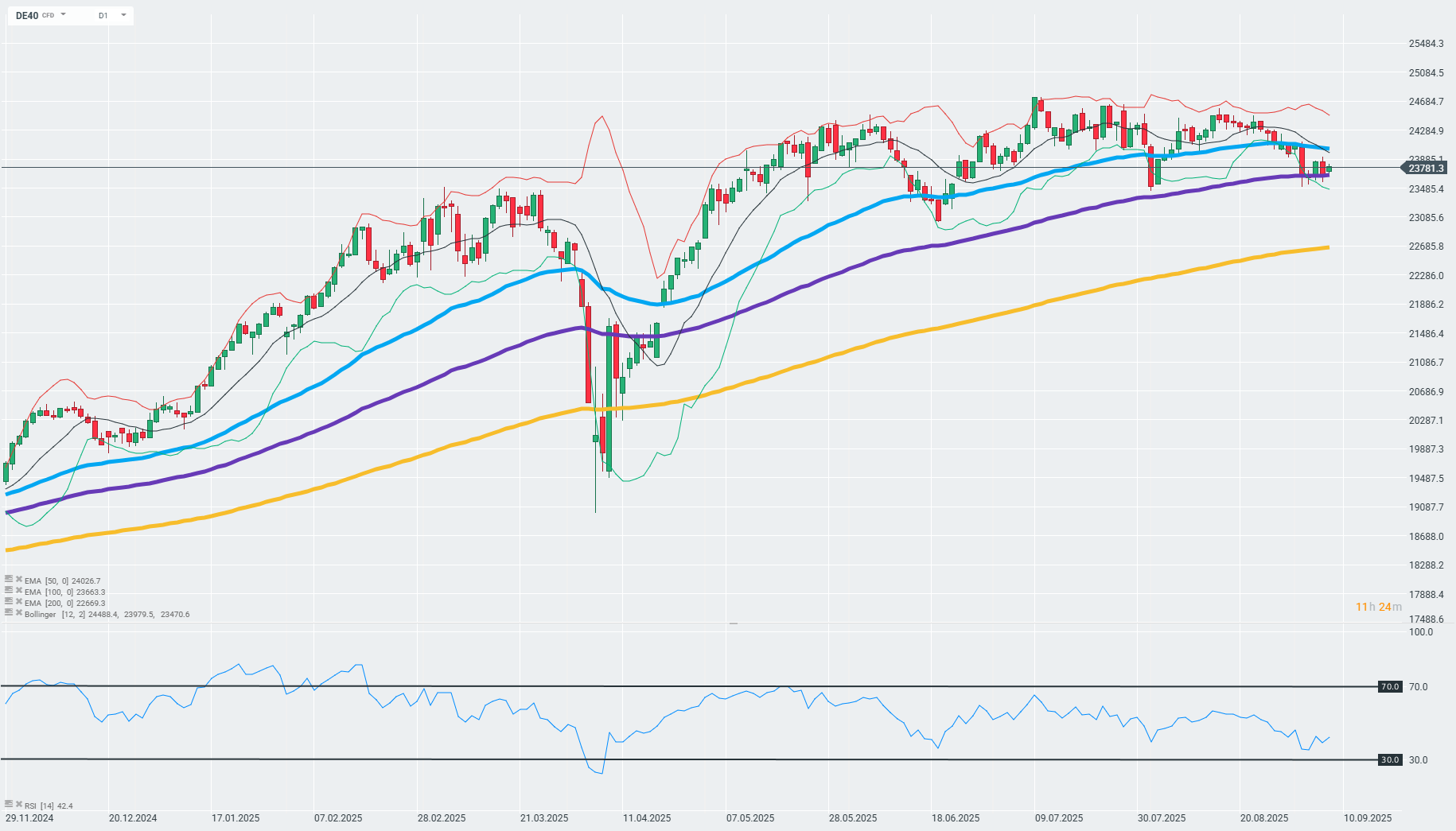The height and width of the screenshot is (831, 1456).
Task: Click the 09.07.2025 date on time axis
Action: pos(1059,818)
